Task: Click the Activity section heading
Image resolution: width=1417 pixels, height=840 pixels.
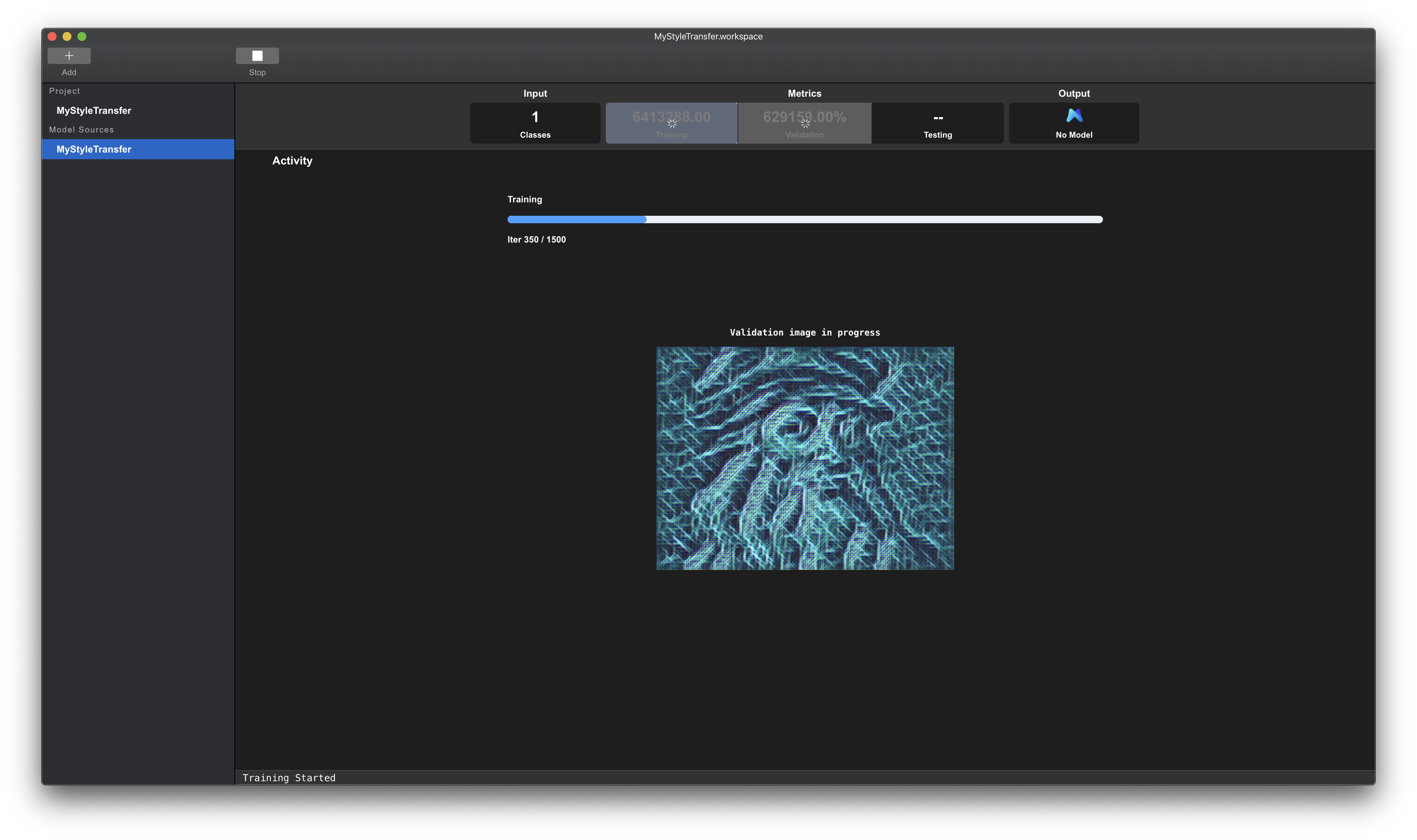Action: [x=292, y=161]
